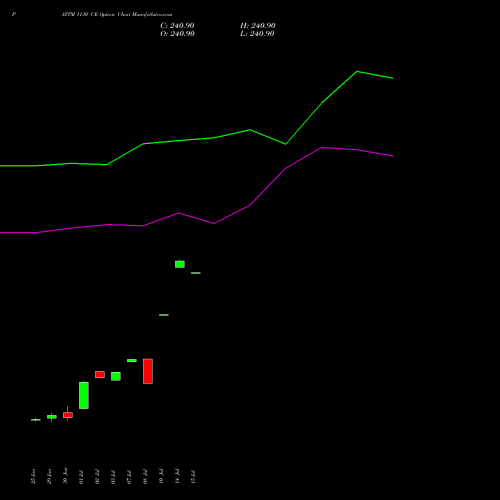Click the small red candle with upper wick
The image size is (500, 500).
pos(68,414)
